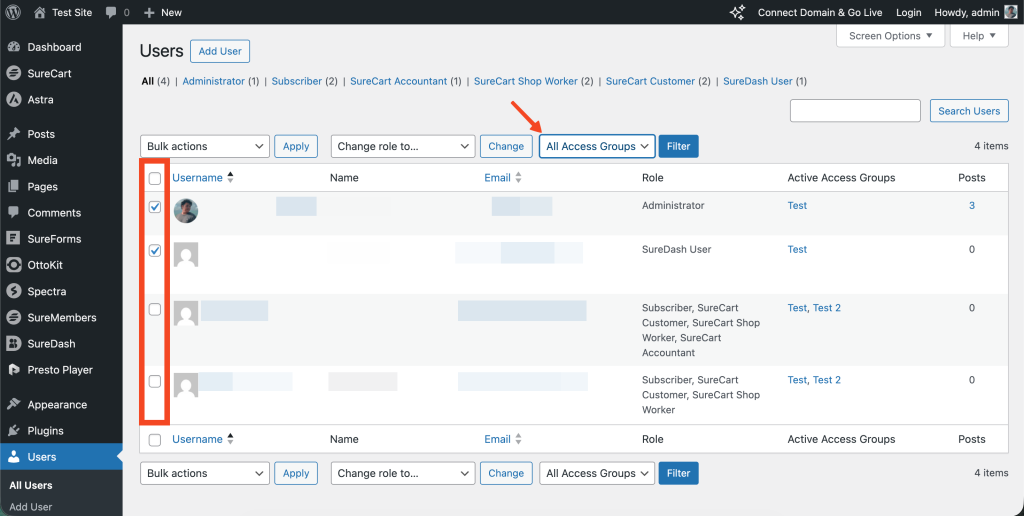Click the SureForms sidebar icon
Screen dimensions: 1024x516
14,239
